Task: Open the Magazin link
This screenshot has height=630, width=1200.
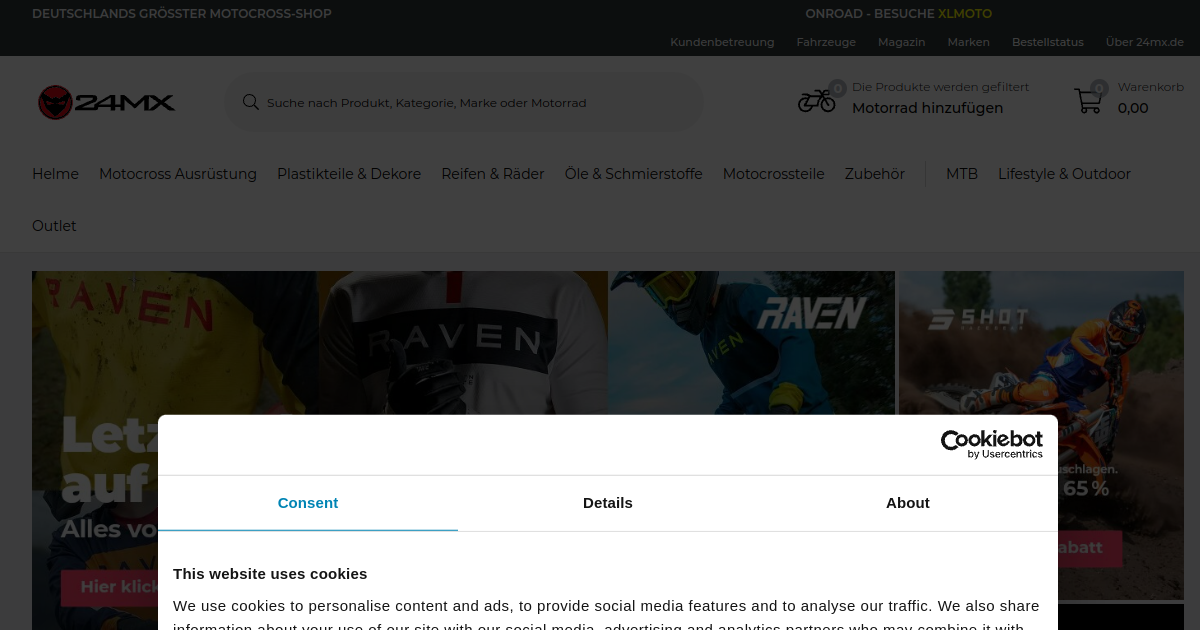Action: pos(902,42)
